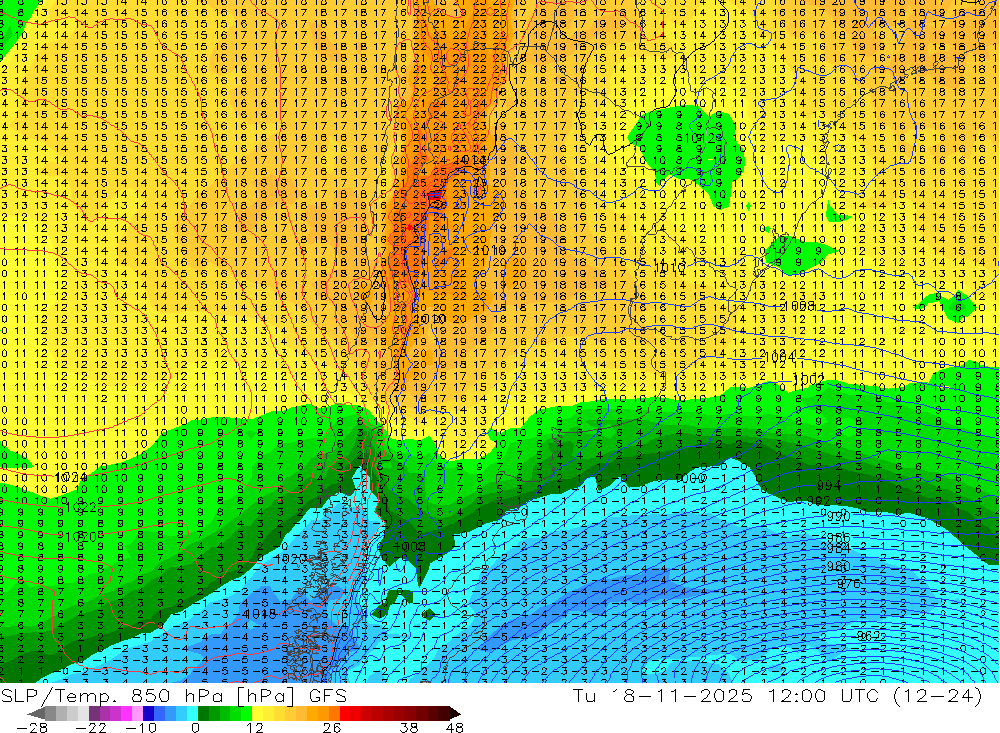Click the dark purple swatch in the color scale
The height and width of the screenshot is (733, 1000).
click(94, 713)
